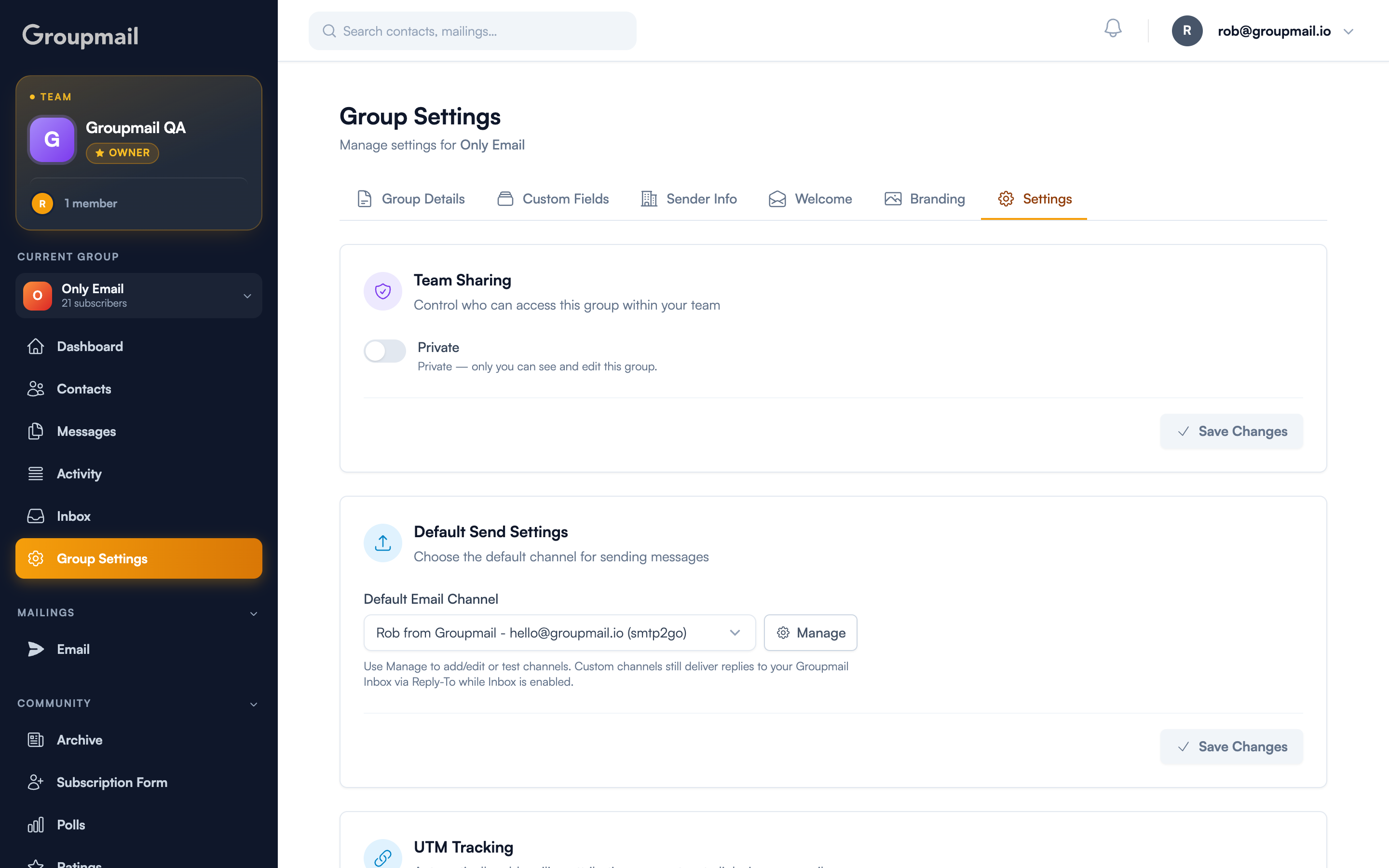Screen dimensions: 1389x868
Task: Click the Branding image icon
Action: point(893,199)
